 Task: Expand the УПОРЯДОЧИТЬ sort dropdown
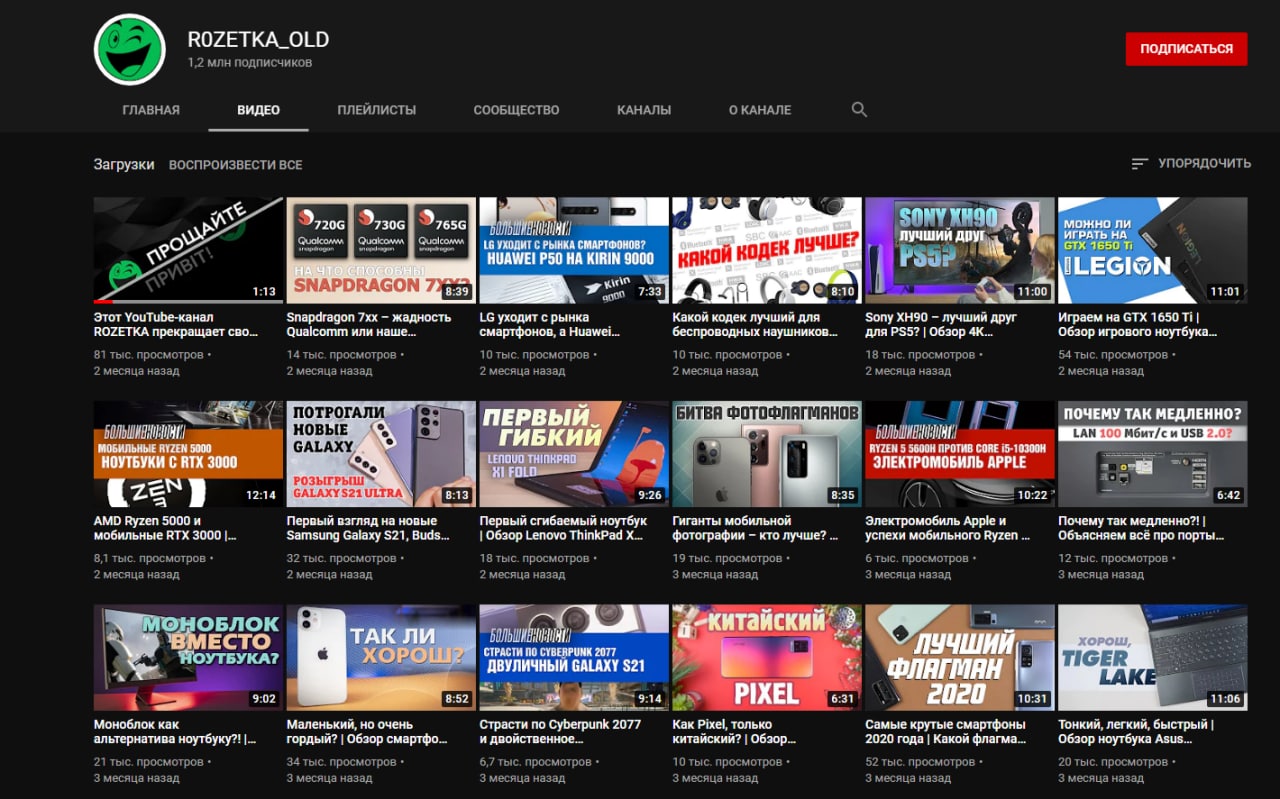[1191, 164]
